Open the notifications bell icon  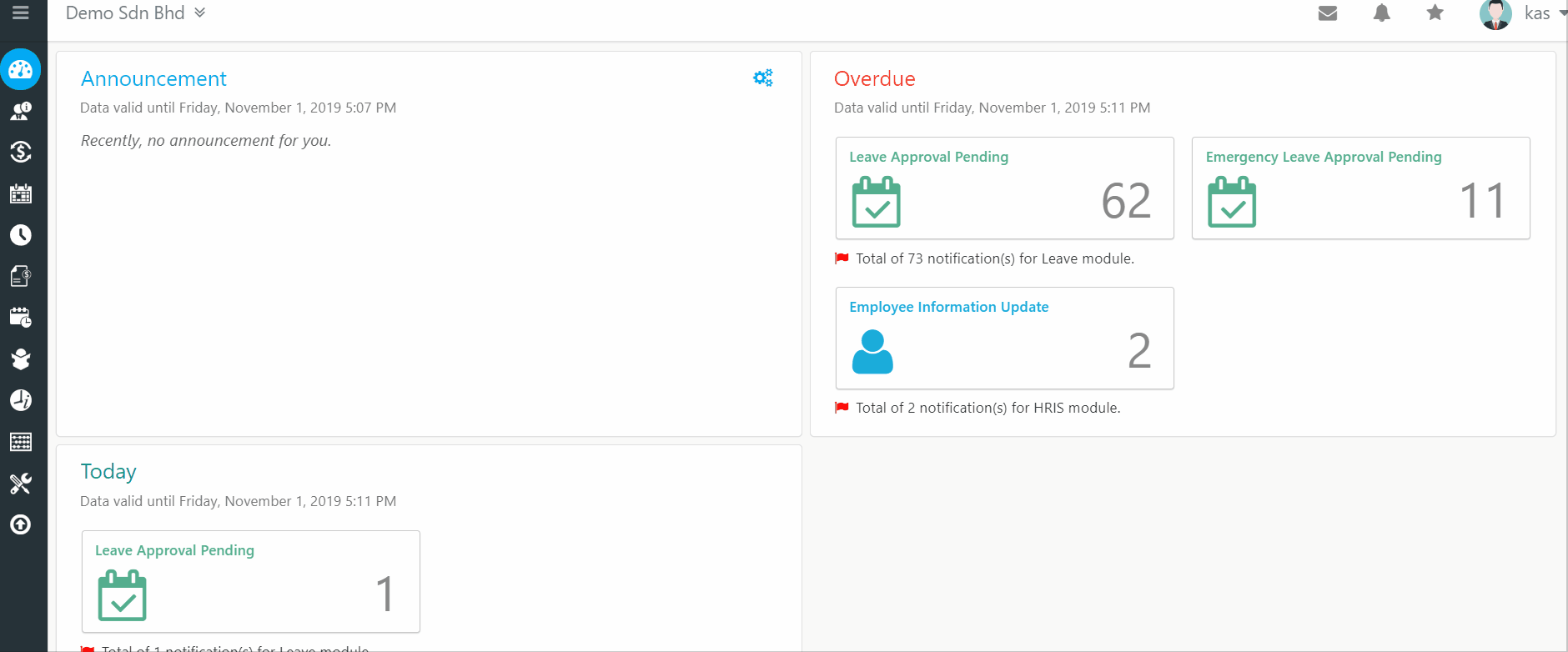tap(1382, 13)
